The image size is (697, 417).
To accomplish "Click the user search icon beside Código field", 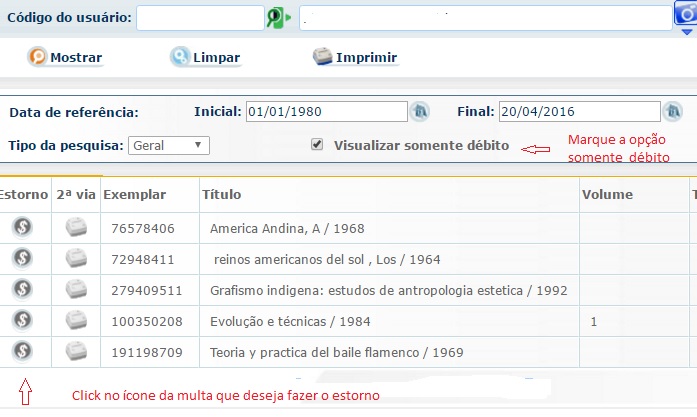I will (278, 18).
